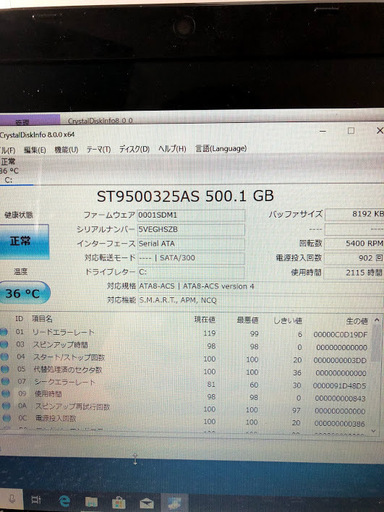
Task: Open the 編集(E) menu
Action: (35, 150)
